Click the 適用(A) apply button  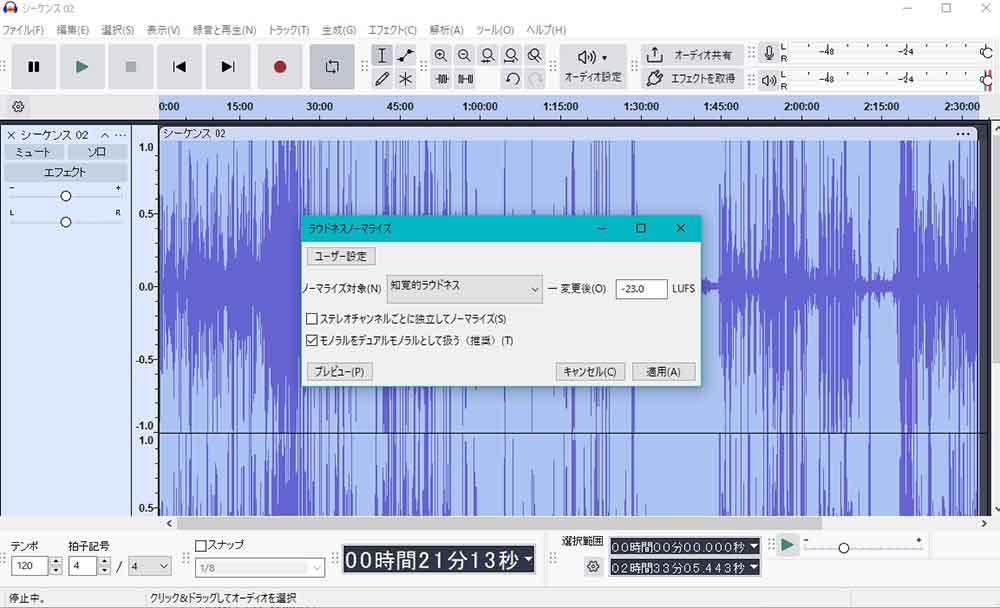(x=663, y=372)
